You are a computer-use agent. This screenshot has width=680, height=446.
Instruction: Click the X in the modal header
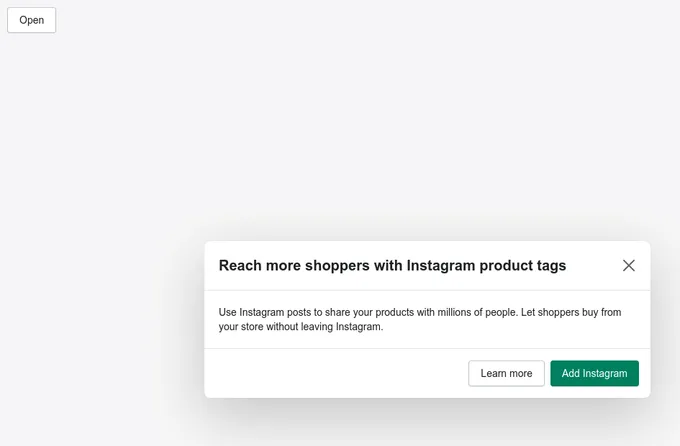tap(628, 266)
